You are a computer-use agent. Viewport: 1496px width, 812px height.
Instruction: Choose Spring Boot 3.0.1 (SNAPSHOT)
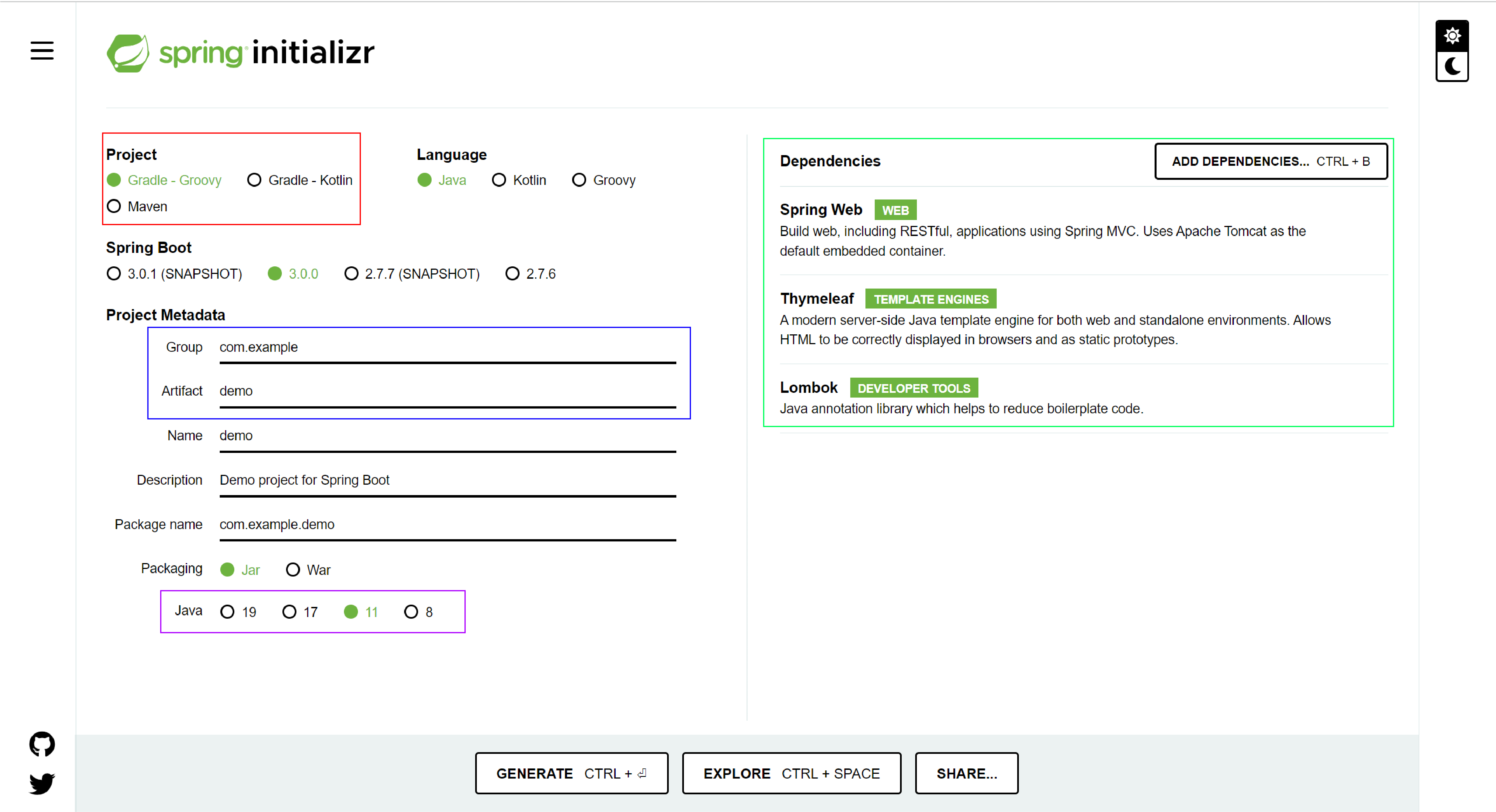coord(114,274)
